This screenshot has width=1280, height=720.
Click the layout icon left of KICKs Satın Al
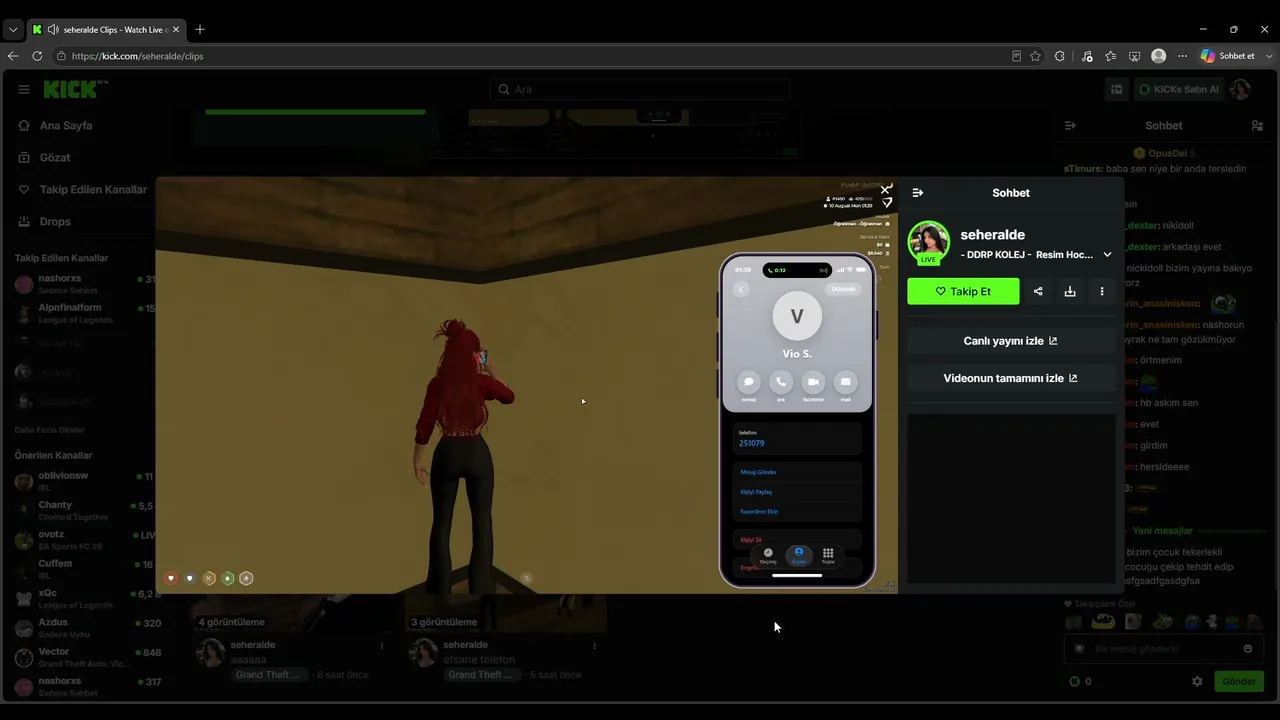1116,90
